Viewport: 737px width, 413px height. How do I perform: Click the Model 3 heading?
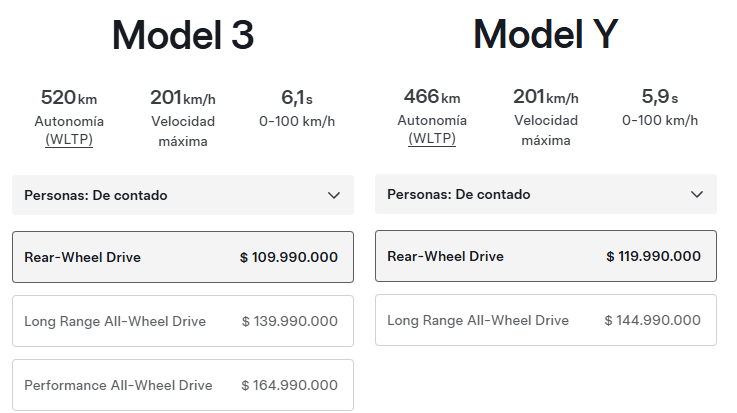[183, 36]
